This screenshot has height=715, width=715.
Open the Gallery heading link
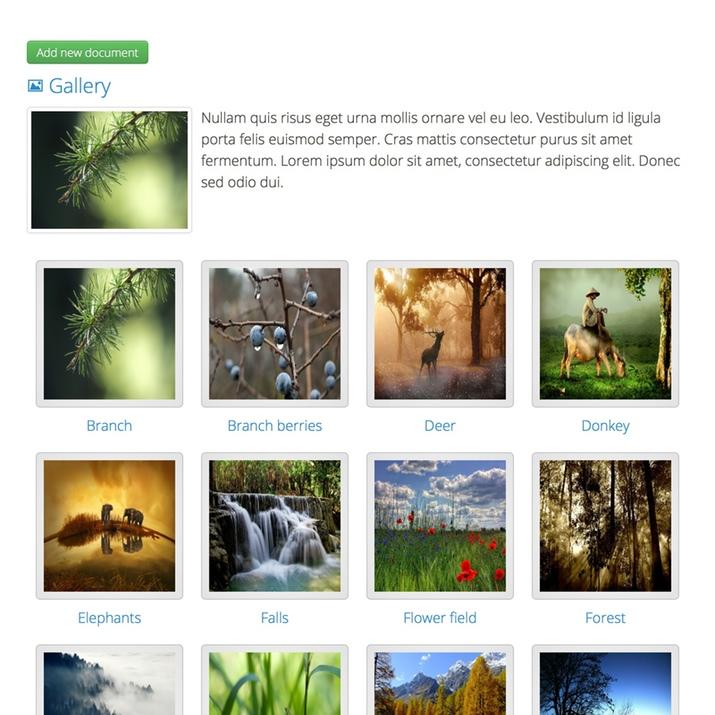(80, 86)
